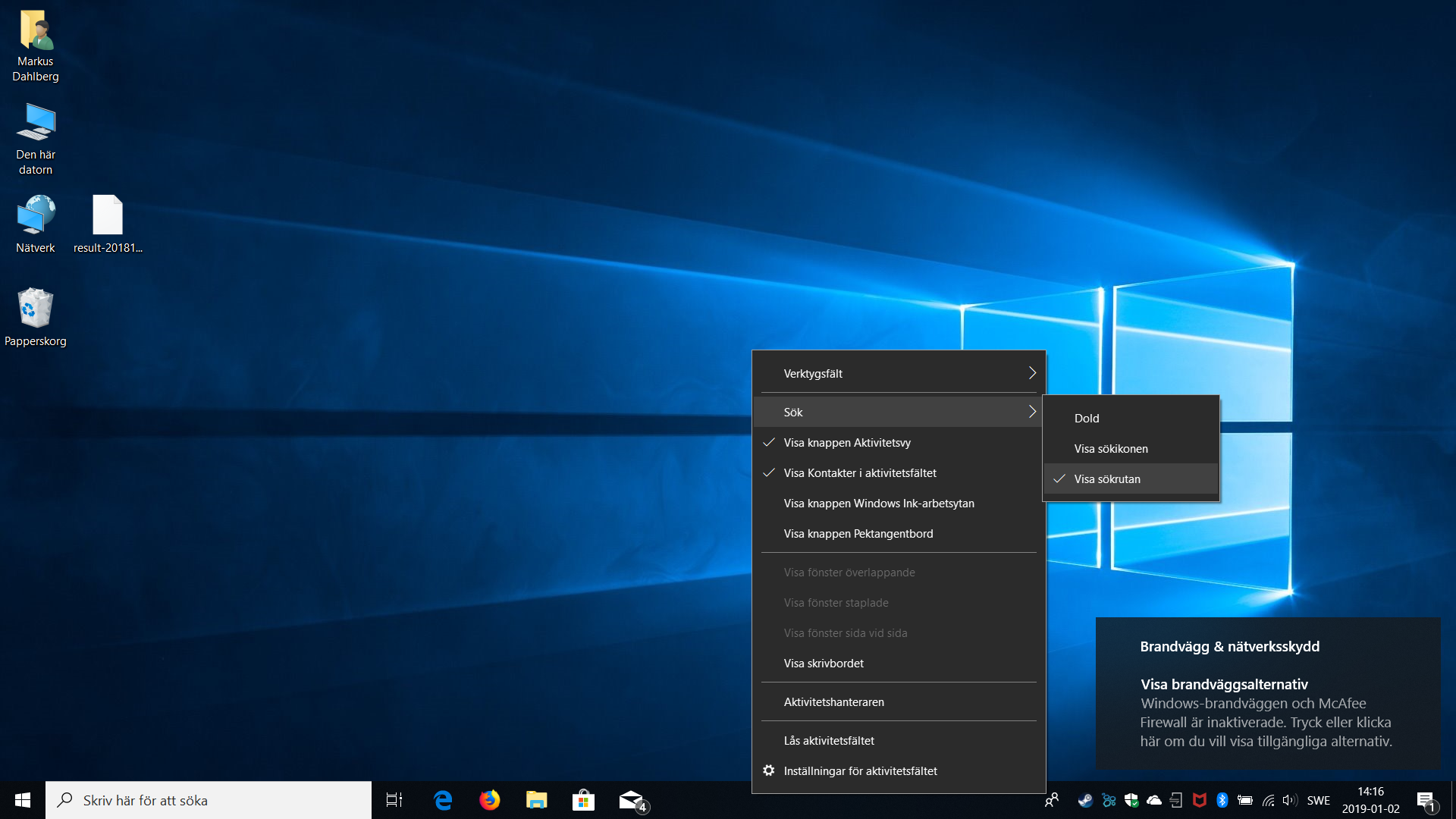This screenshot has height=819, width=1456.
Task: Open the volume slider from the tray
Action: coord(1291,800)
